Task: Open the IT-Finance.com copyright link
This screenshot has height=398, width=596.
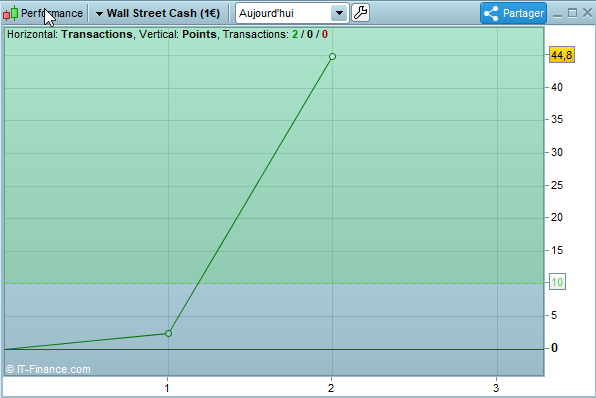Action: (48, 369)
